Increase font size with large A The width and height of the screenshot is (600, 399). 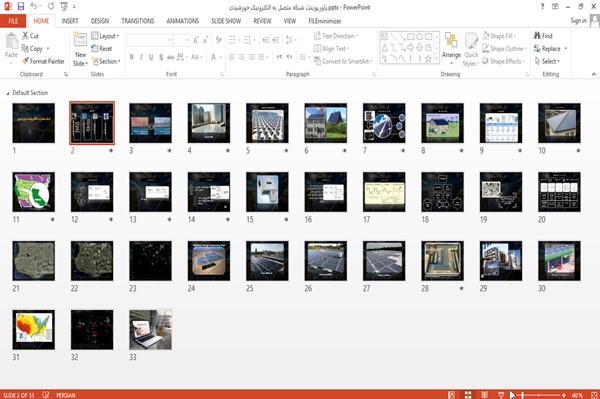coord(196,40)
